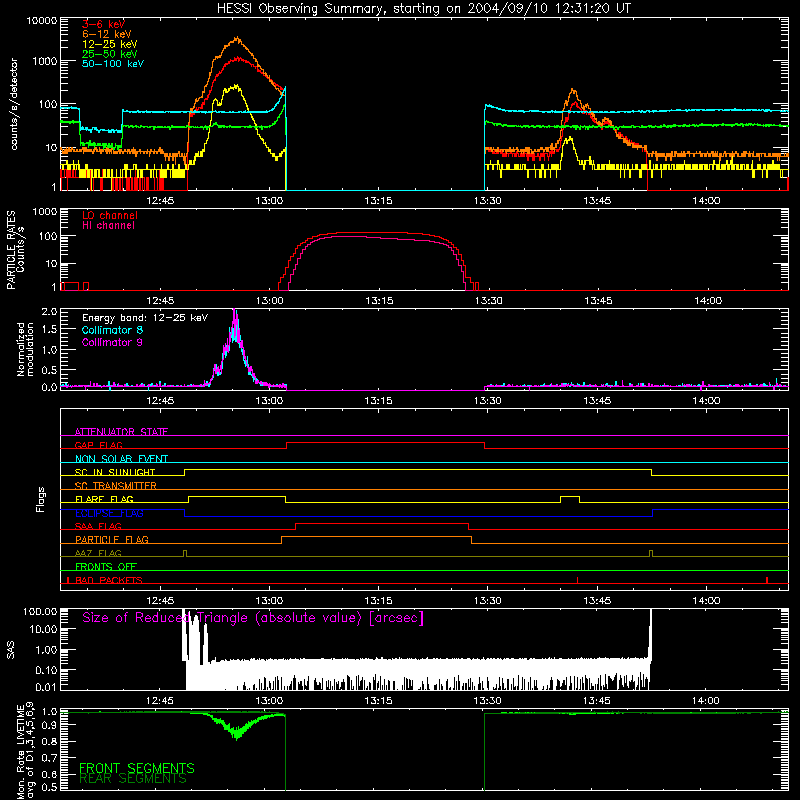Screen dimensions: 800x800
Task: Select the GAP_FLAG label
Action: pos(99,445)
